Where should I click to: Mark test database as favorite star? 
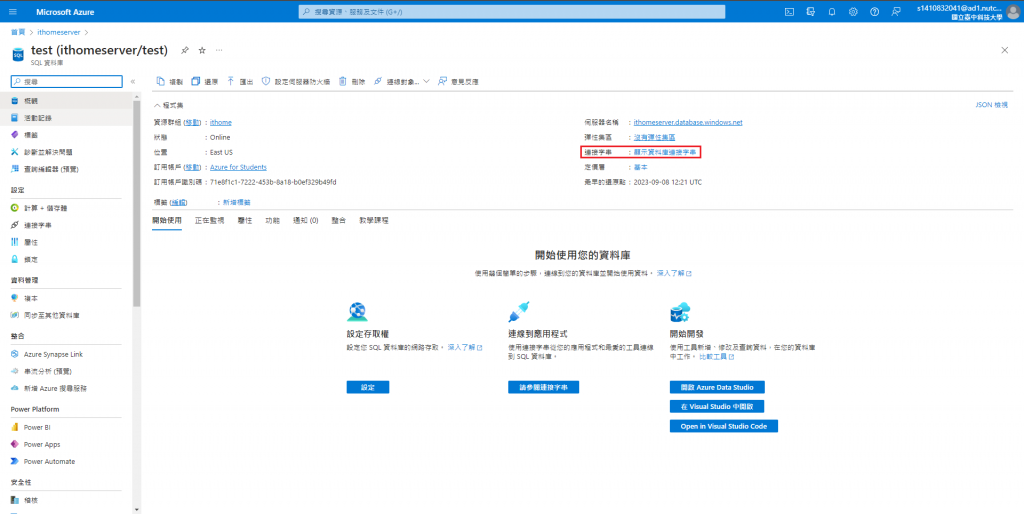point(202,50)
